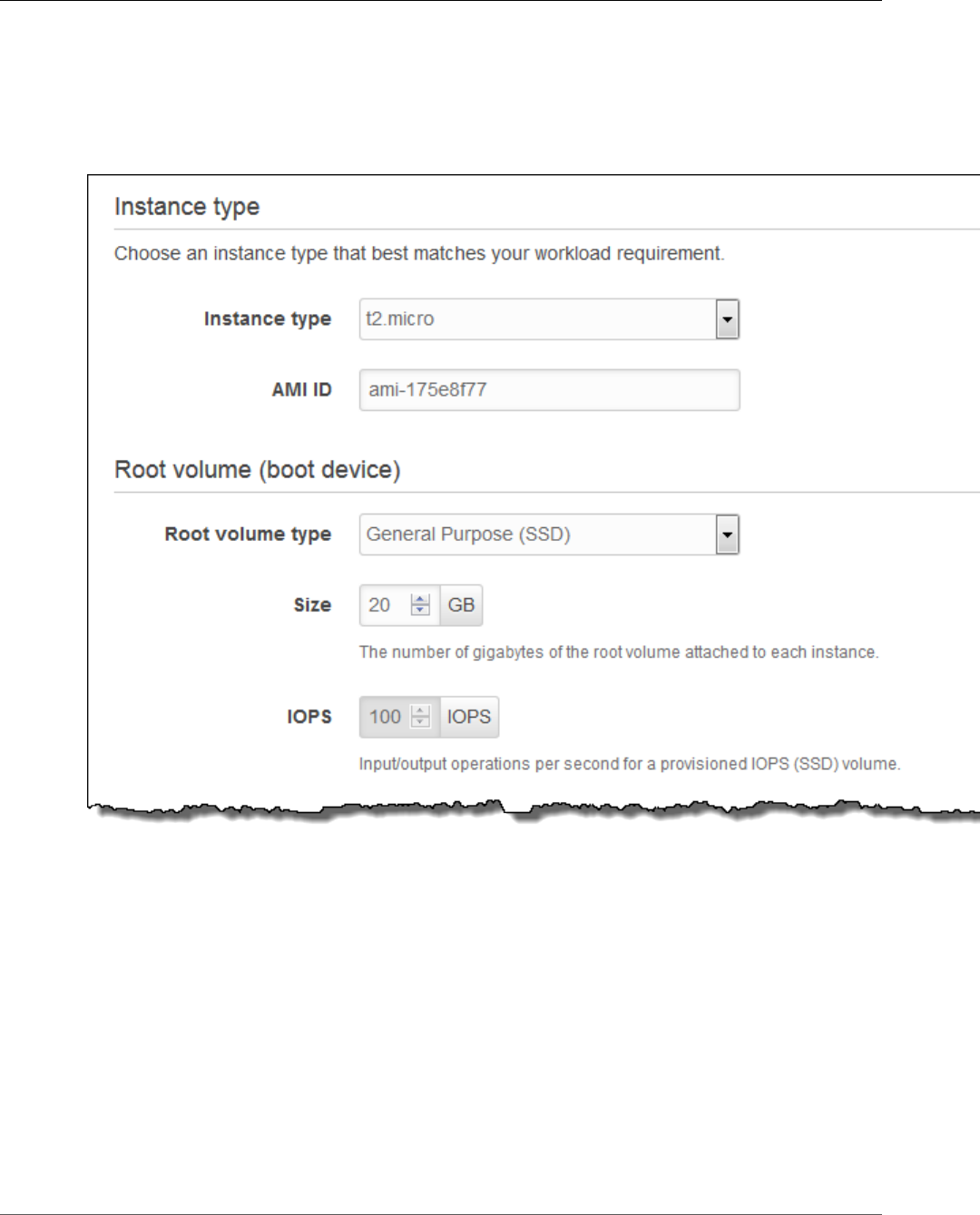This screenshot has width=980, height=1215.
Task: Click the bold Size field label
Action: [312, 605]
